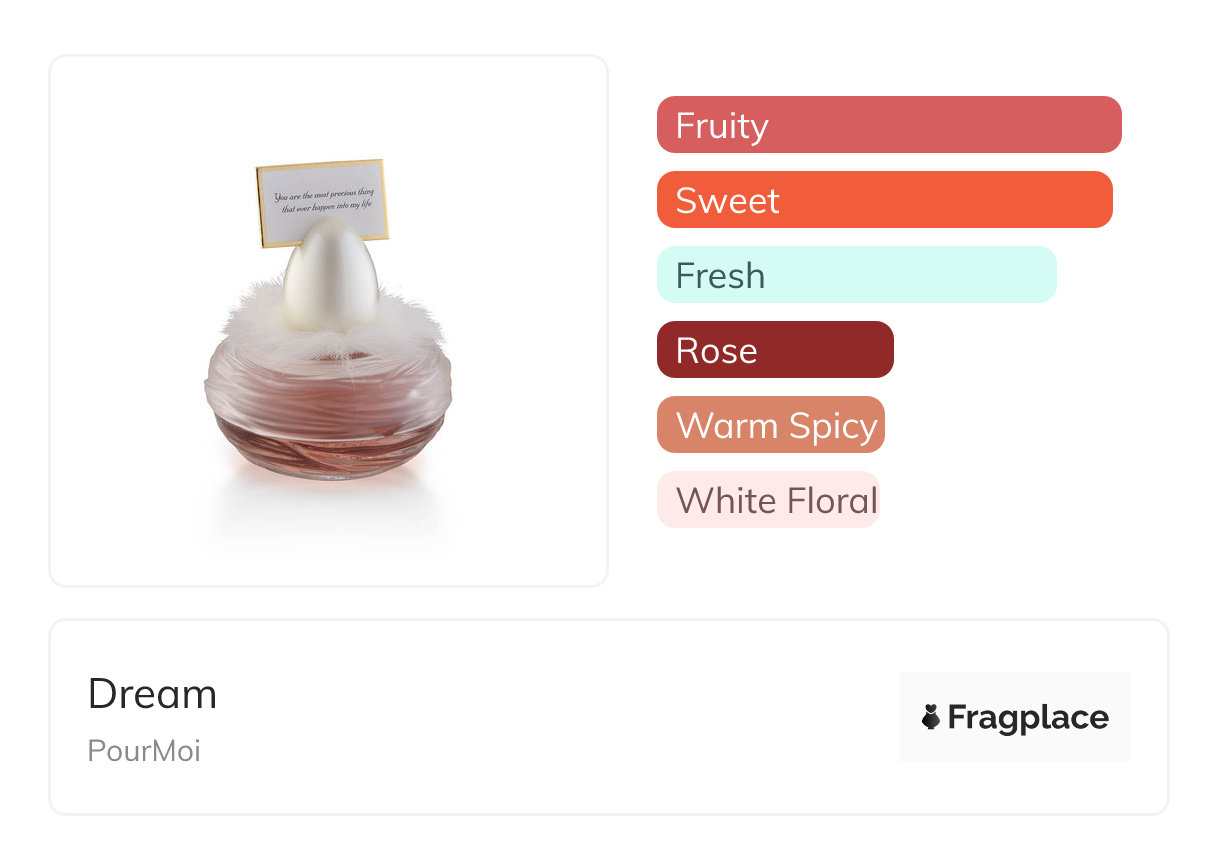Image resolution: width=1218 pixels, height=864 pixels.
Task: Select the Warm Spicy accord bar
Action: tap(771, 425)
